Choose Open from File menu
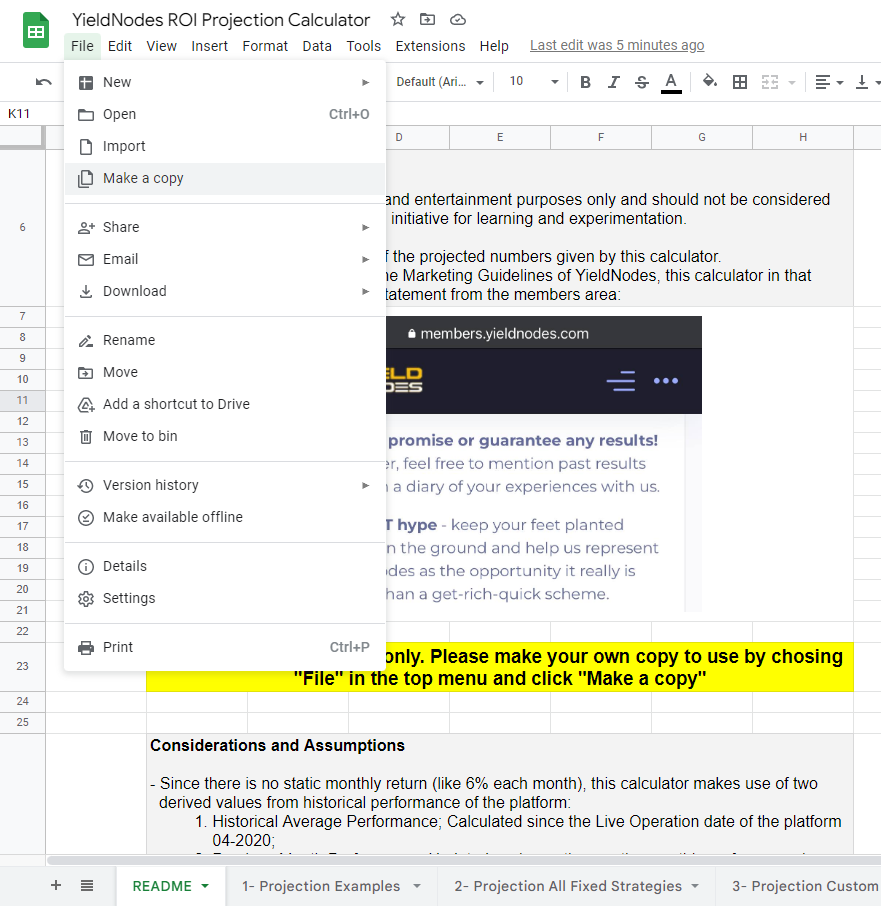 point(225,114)
